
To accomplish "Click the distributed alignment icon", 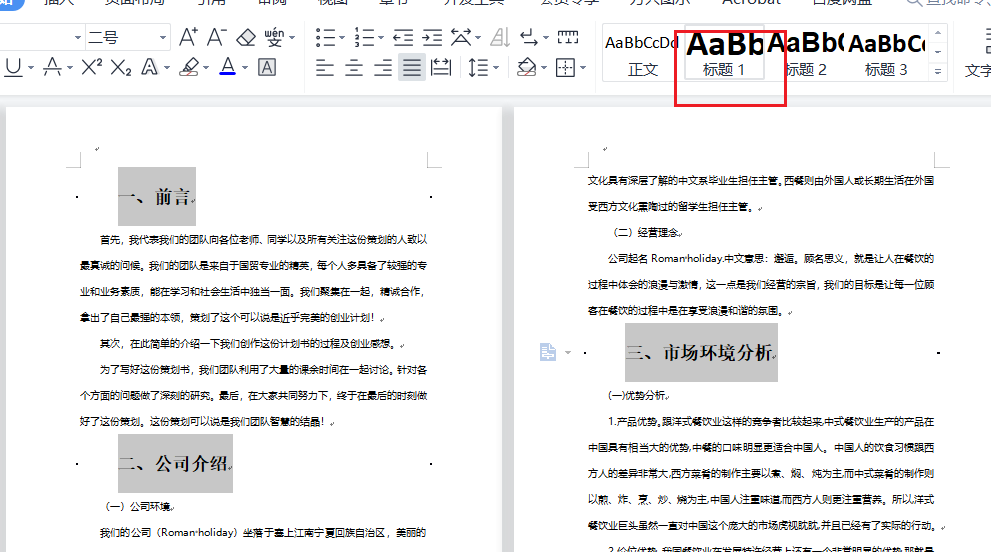I will point(440,68).
